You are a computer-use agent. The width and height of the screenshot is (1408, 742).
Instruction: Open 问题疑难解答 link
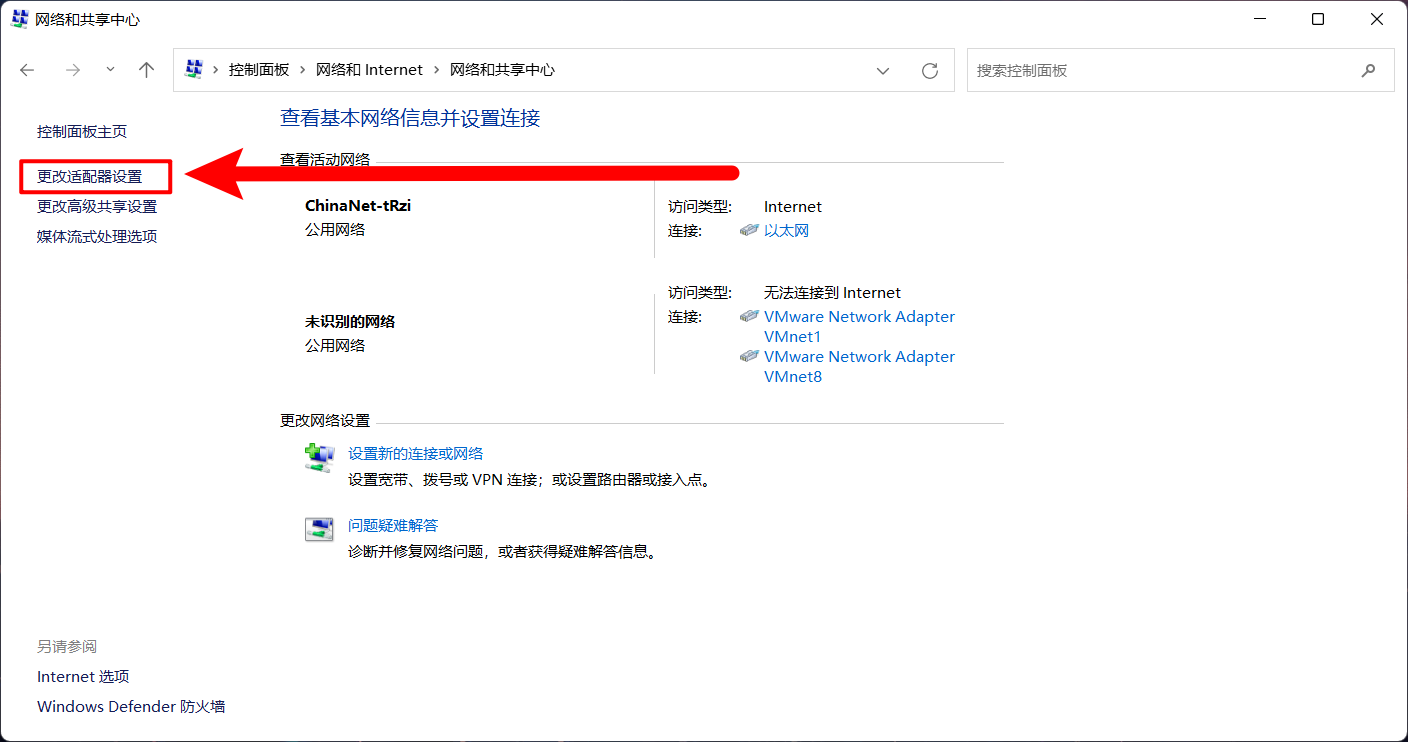[x=393, y=525]
